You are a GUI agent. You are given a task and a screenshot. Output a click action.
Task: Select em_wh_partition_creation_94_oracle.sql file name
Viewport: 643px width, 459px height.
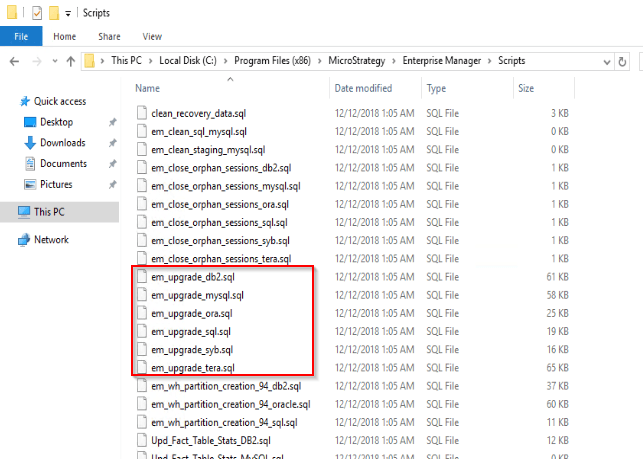[x=231, y=404]
